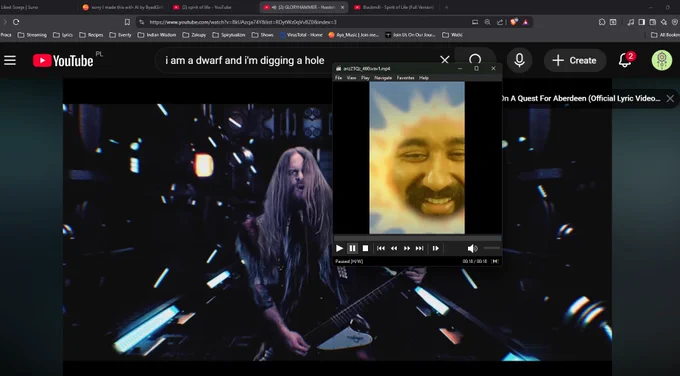Open Indian Wisdom bookmarks folder
Image resolution: width=680 pixels, height=376 pixels.
[157, 35]
